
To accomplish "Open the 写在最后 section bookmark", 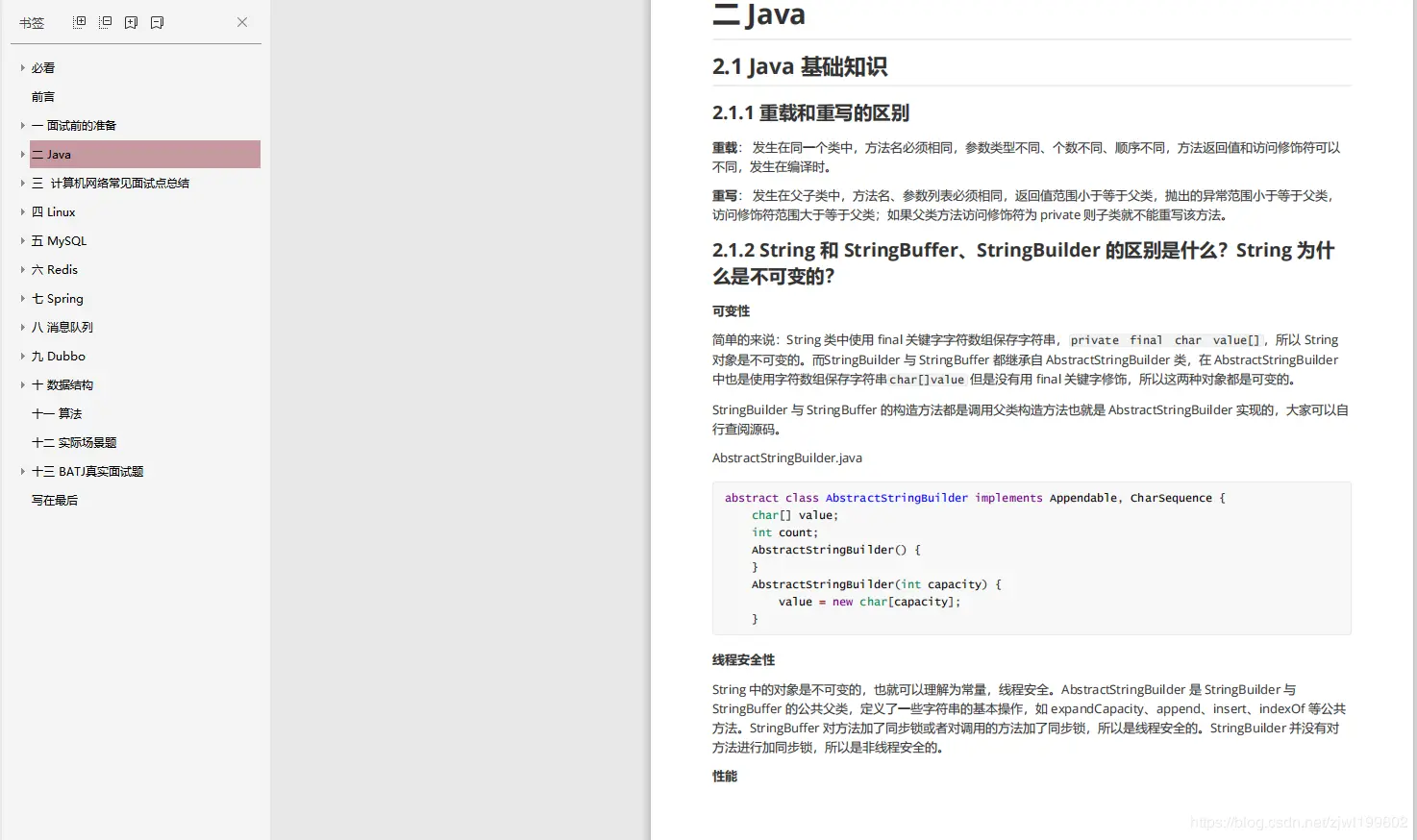I will [x=54, y=500].
